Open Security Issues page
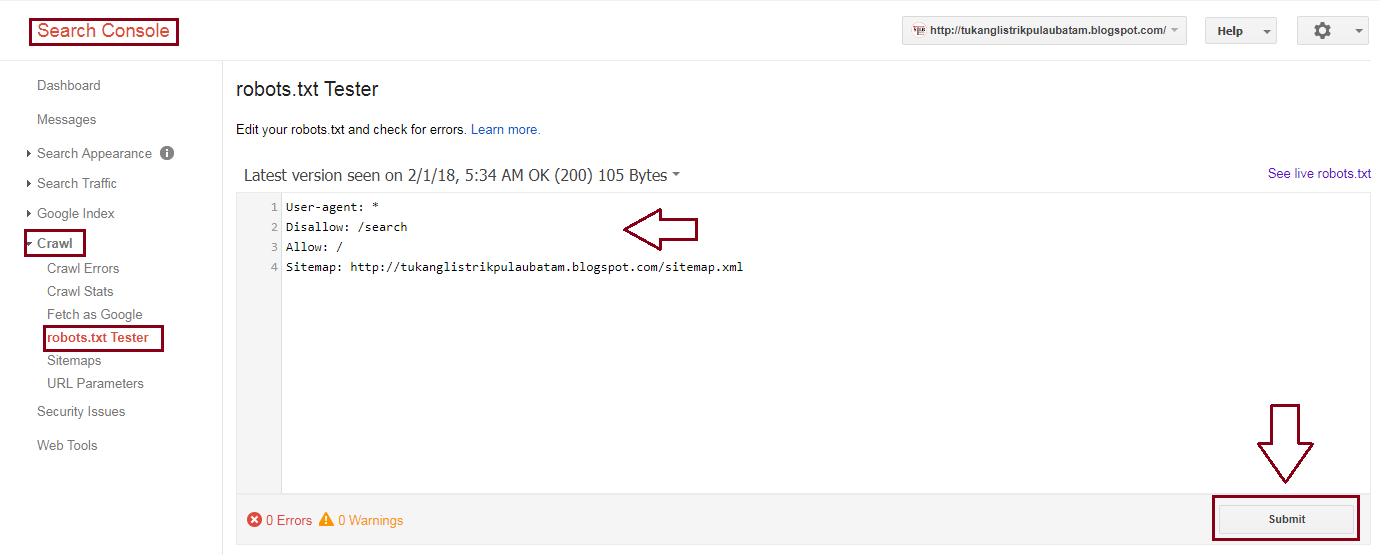 click(81, 412)
